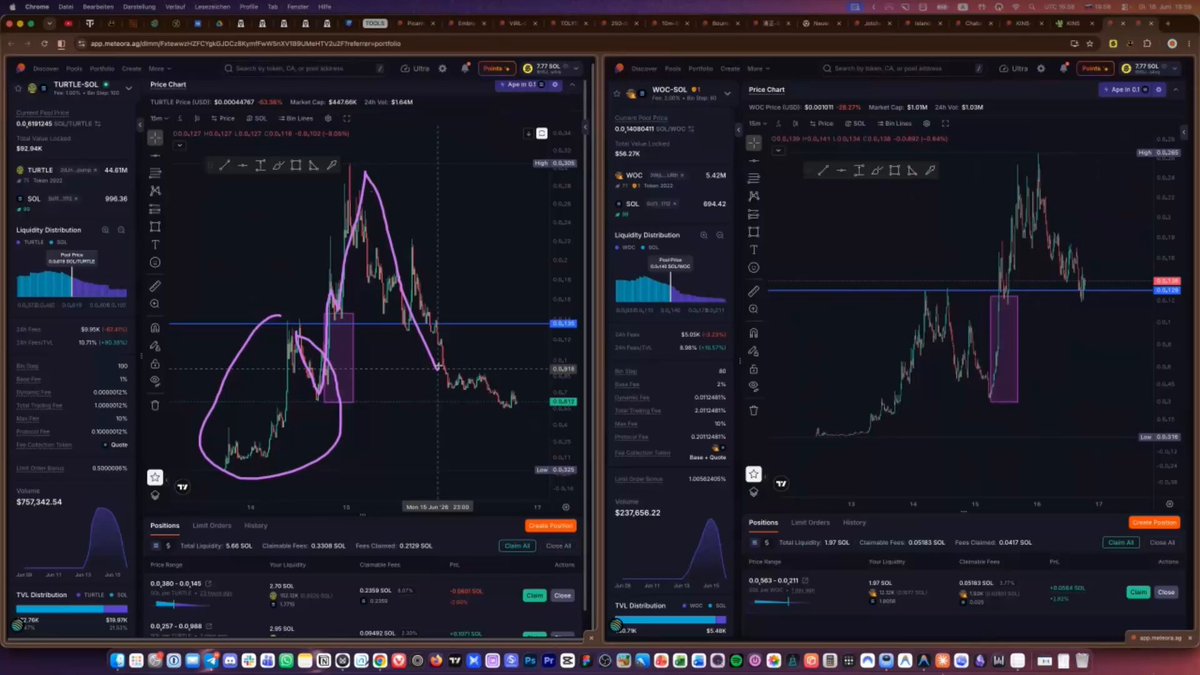
Task: Select crosshair cursor tool in TURTLE-SOL chart
Action: 155,136
